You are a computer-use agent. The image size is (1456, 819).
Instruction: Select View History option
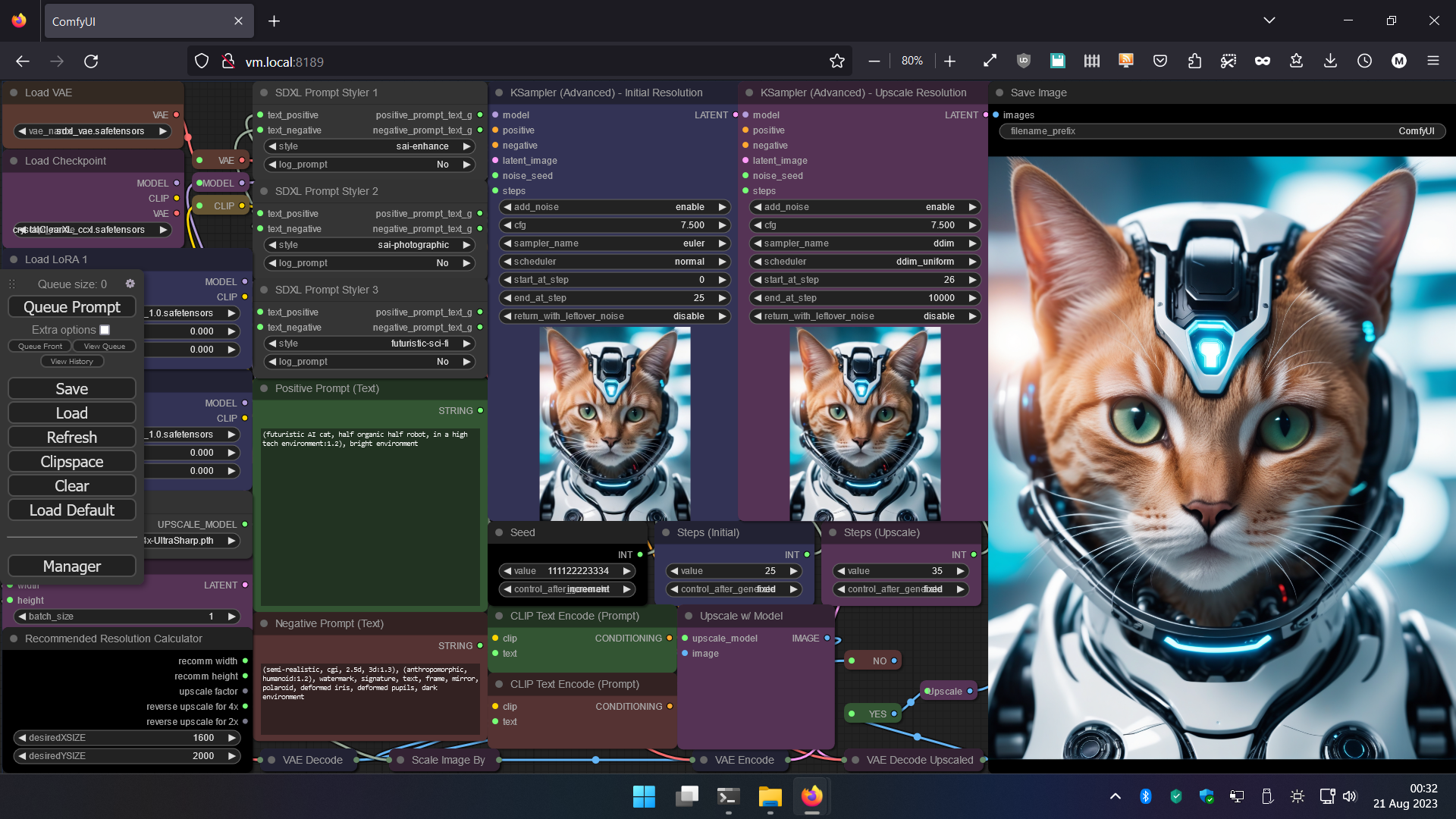71,361
